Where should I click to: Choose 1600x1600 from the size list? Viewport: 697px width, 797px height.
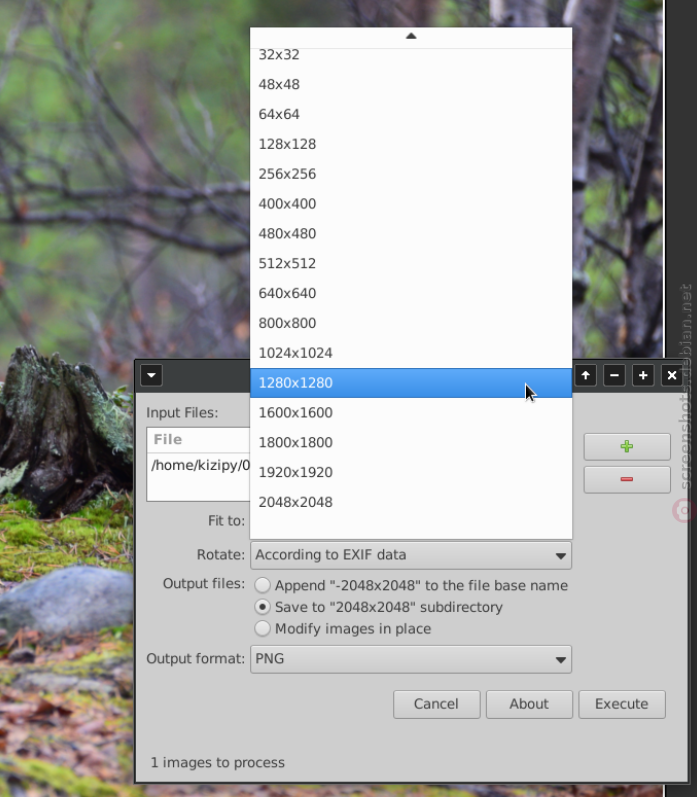pos(411,413)
